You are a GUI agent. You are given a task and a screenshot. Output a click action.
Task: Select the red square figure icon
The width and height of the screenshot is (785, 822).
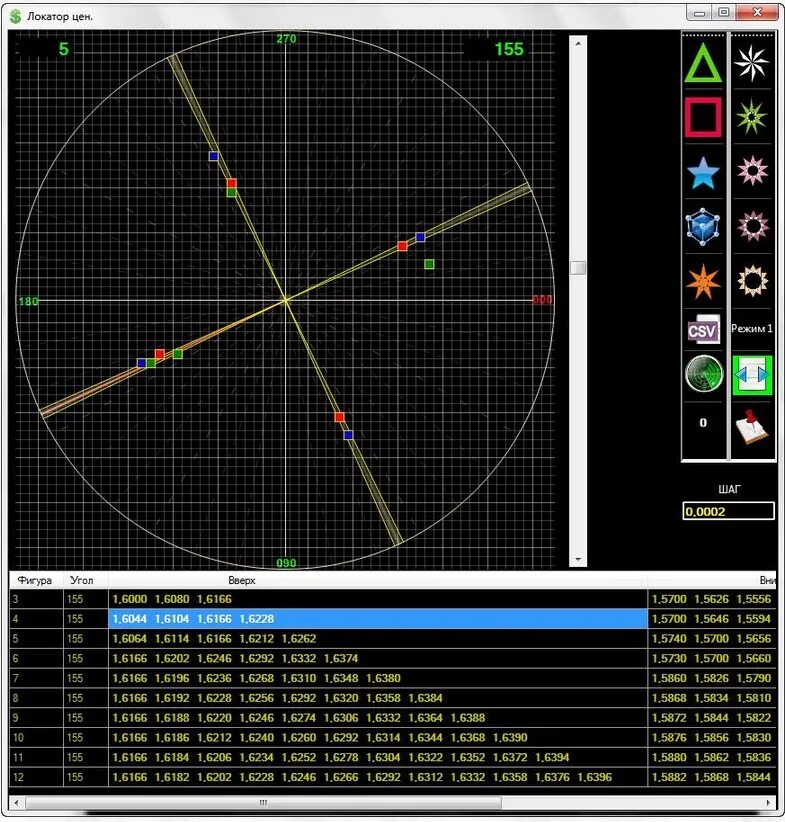tap(703, 117)
